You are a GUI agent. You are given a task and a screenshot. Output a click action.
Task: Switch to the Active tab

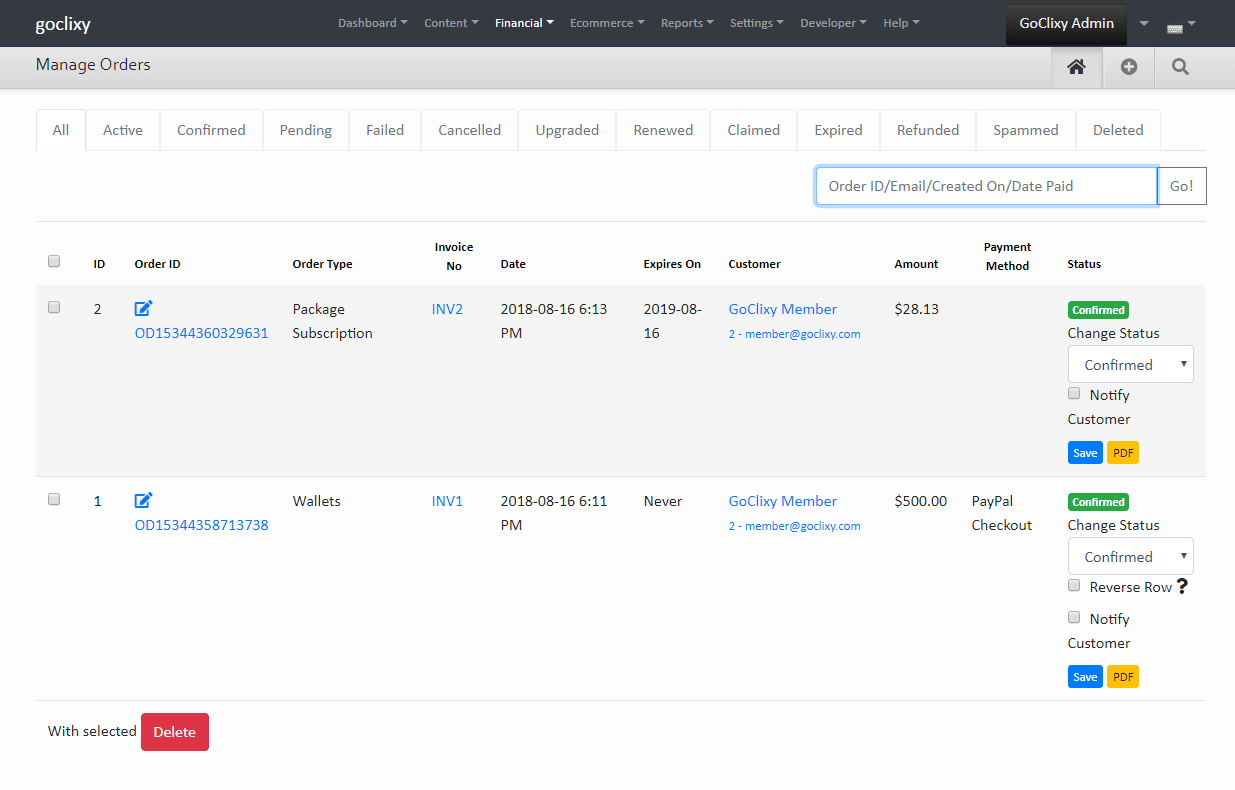pyautogui.click(x=123, y=130)
